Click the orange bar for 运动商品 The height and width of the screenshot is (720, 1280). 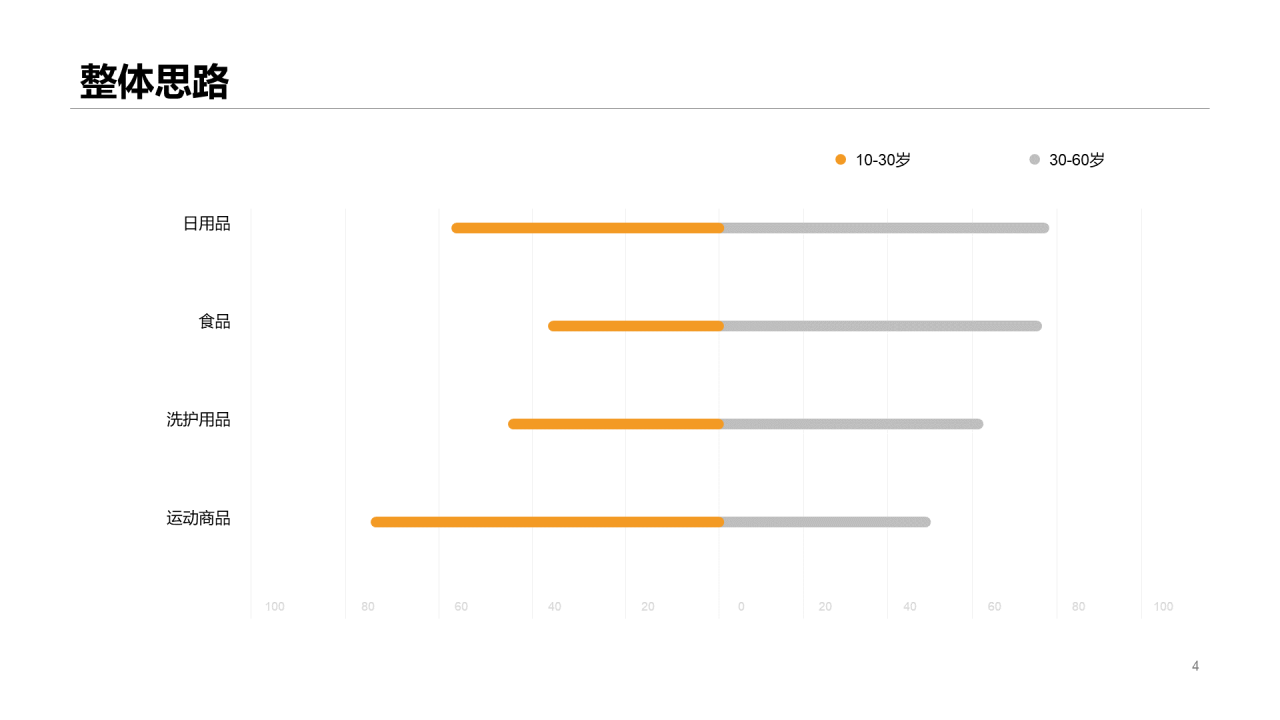[x=547, y=522]
